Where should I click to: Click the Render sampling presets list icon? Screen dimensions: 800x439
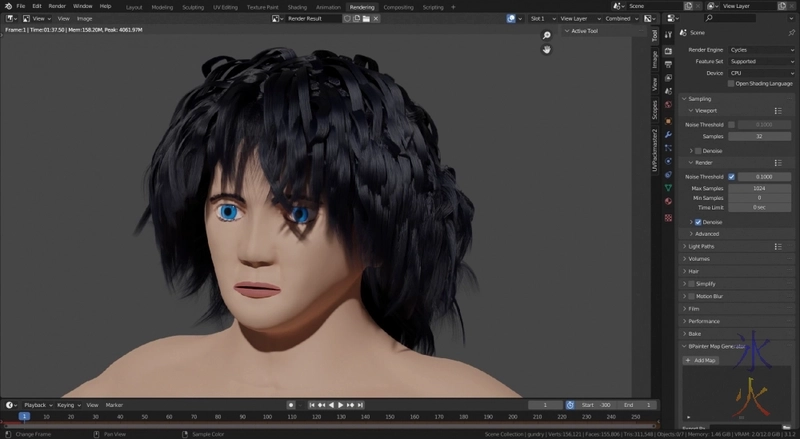coord(778,163)
